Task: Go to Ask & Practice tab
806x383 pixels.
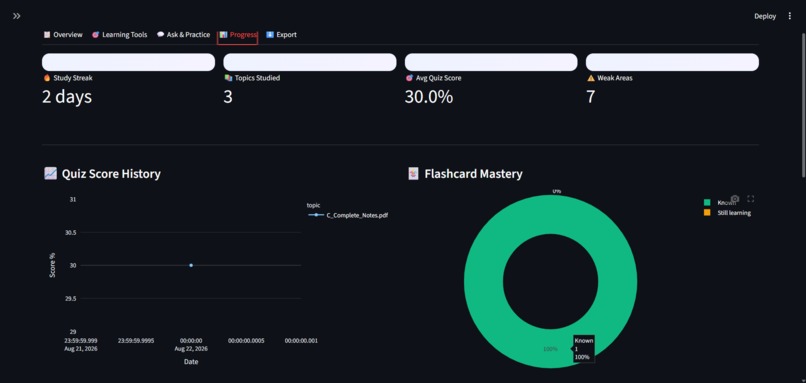Action: (184, 34)
